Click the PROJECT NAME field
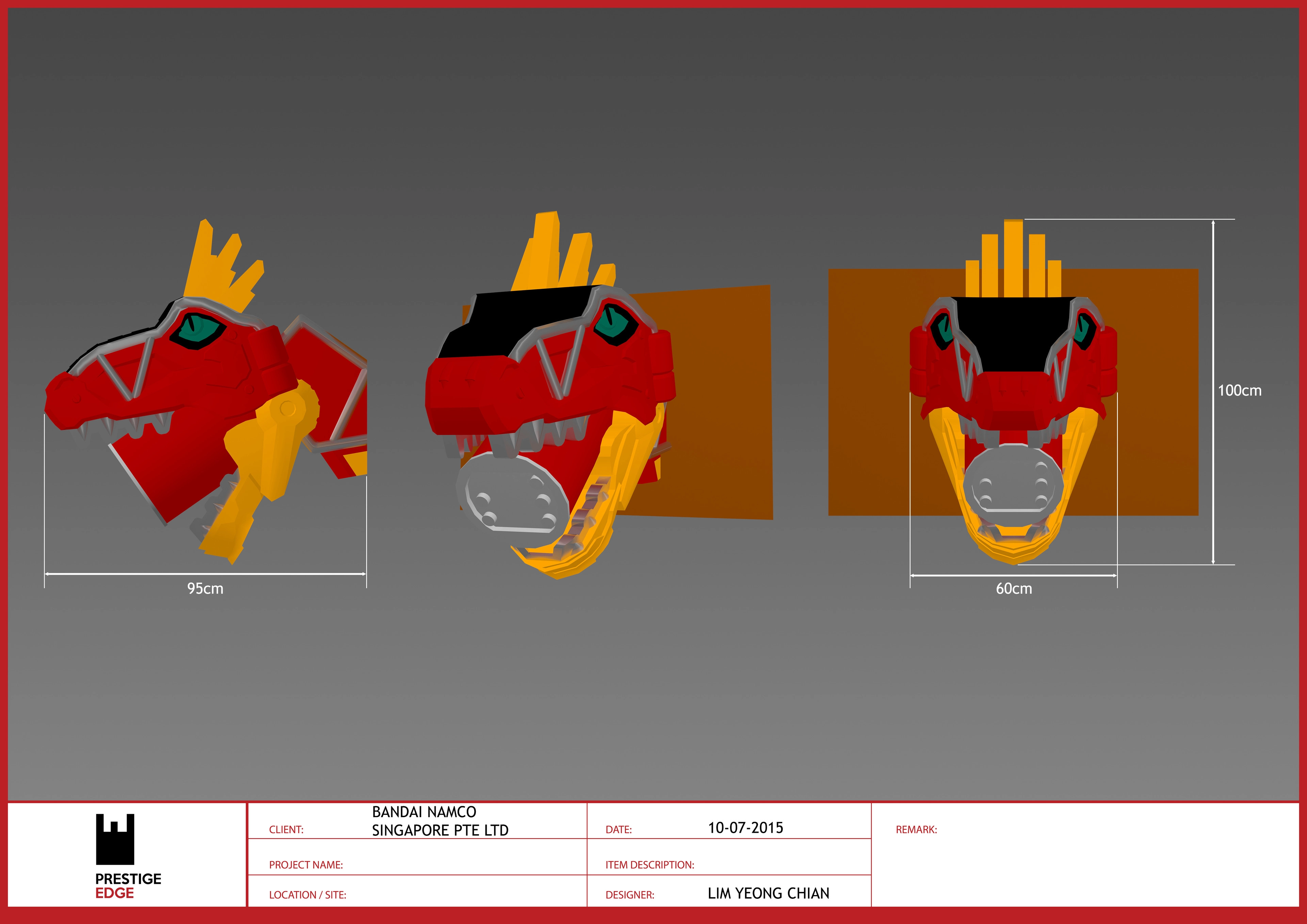The height and width of the screenshot is (924, 1307). pos(306,865)
